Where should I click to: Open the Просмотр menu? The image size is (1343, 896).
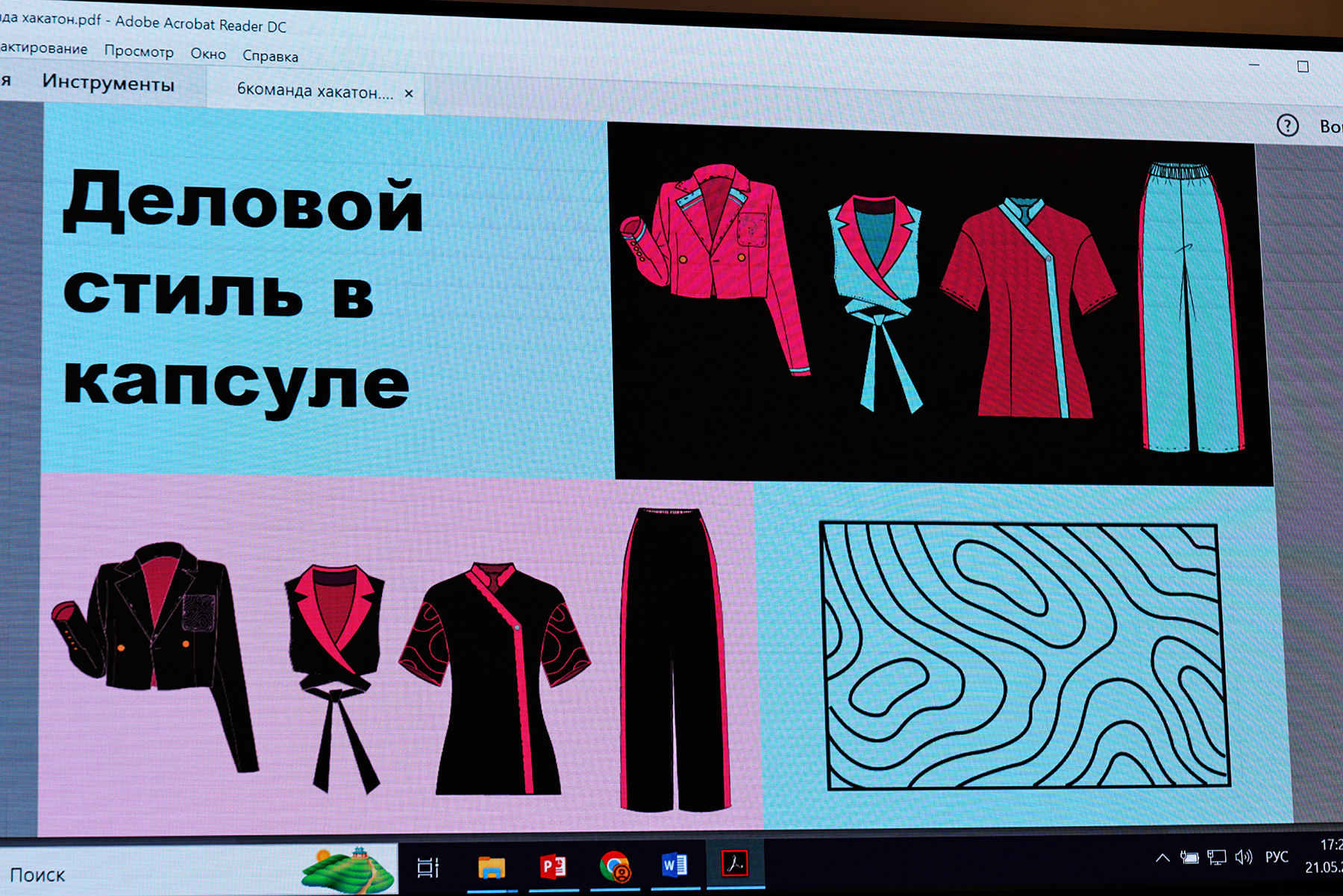(139, 51)
